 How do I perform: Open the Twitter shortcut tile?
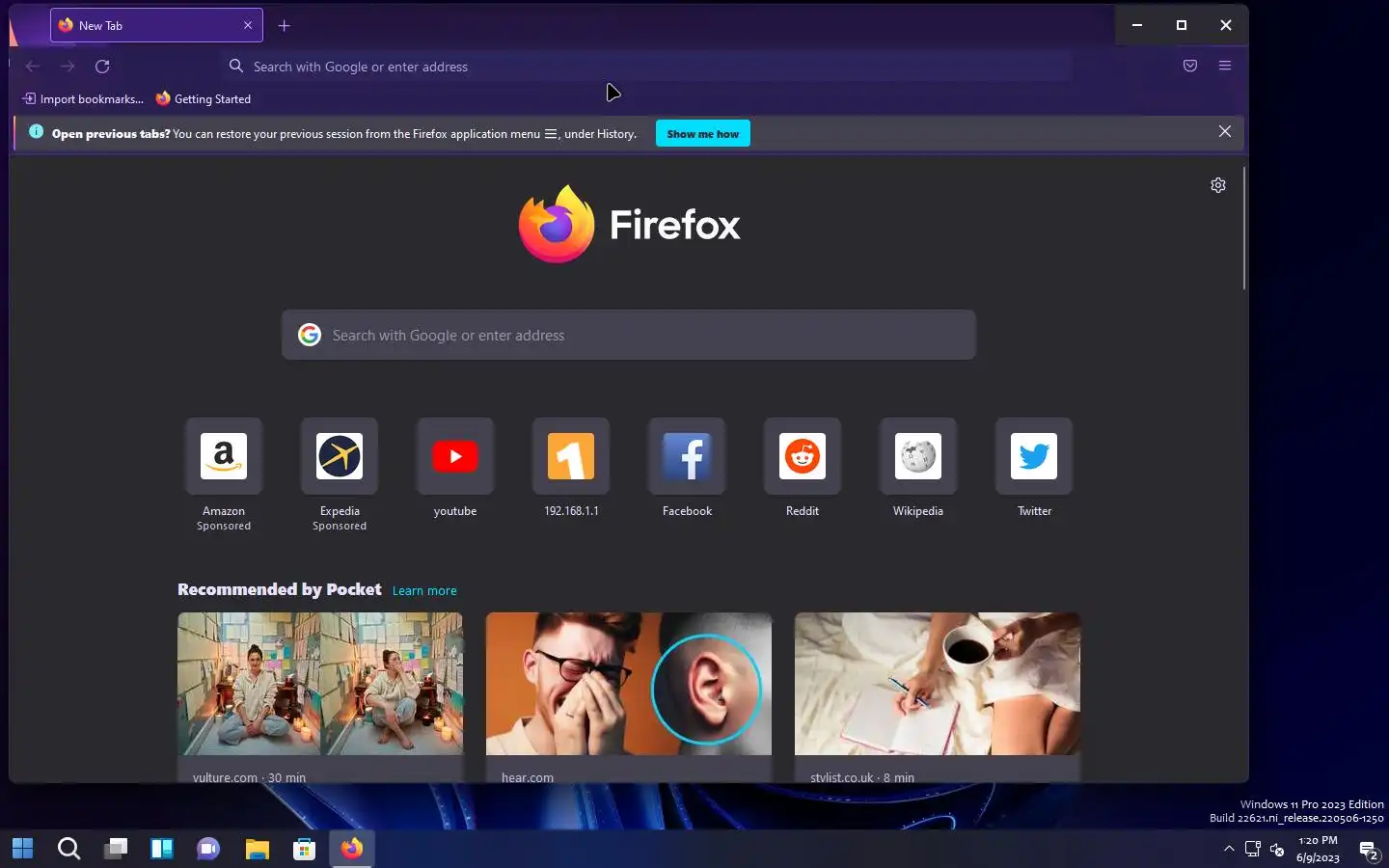point(1034,456)
